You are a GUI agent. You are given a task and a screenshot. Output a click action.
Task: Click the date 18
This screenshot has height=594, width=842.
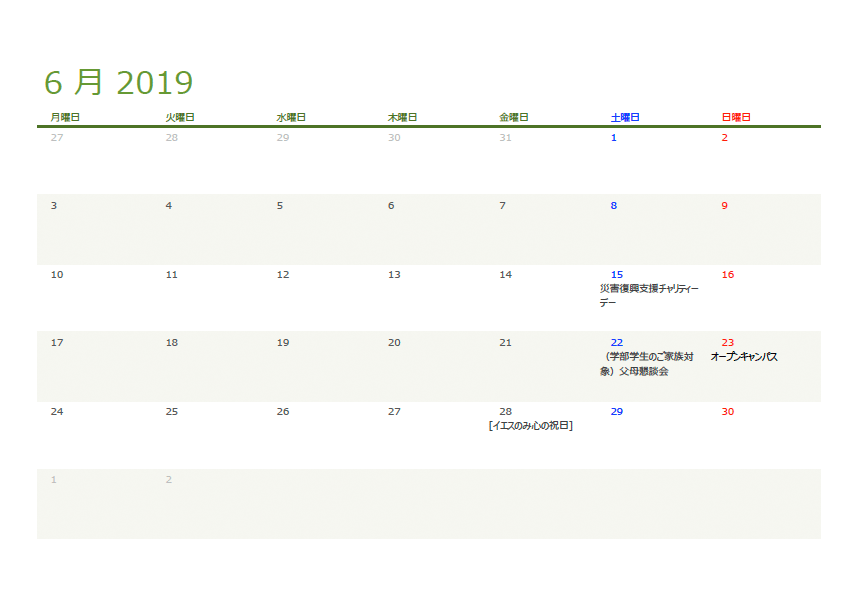click(172, 343)
